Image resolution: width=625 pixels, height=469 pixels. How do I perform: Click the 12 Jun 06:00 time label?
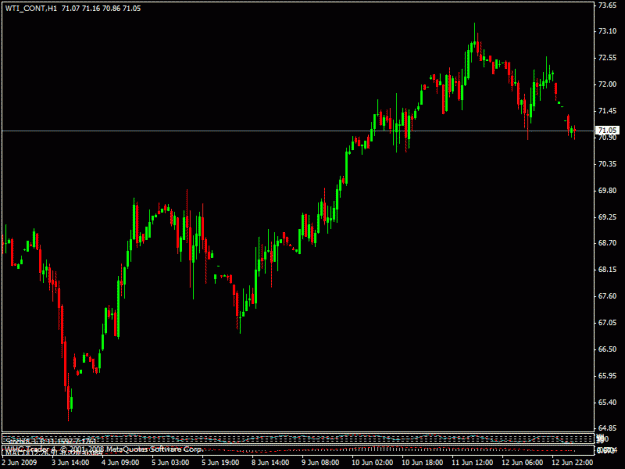[x=522, y=463]
